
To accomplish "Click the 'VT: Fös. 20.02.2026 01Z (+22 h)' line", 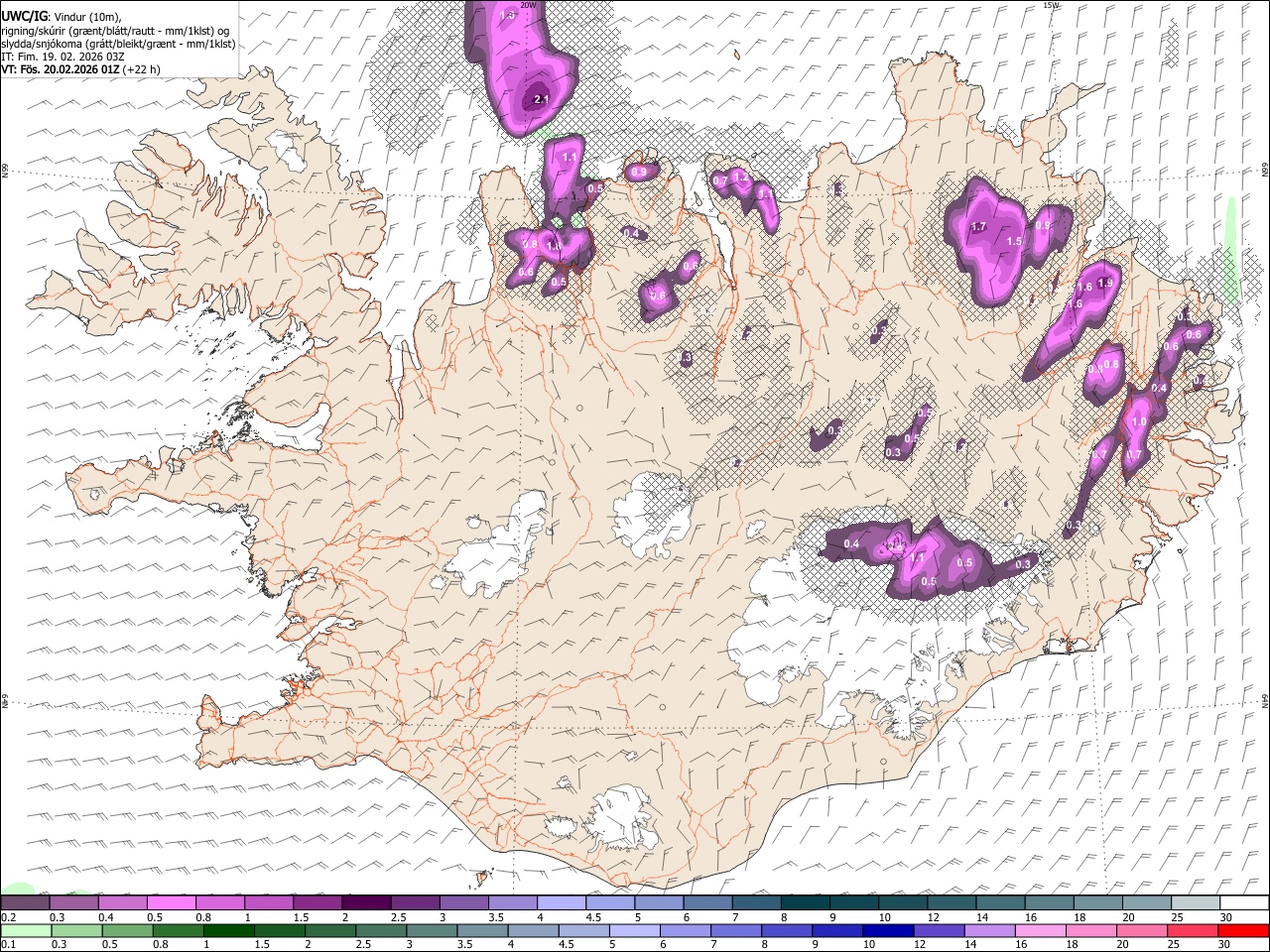I will click(x=81, y=69).
